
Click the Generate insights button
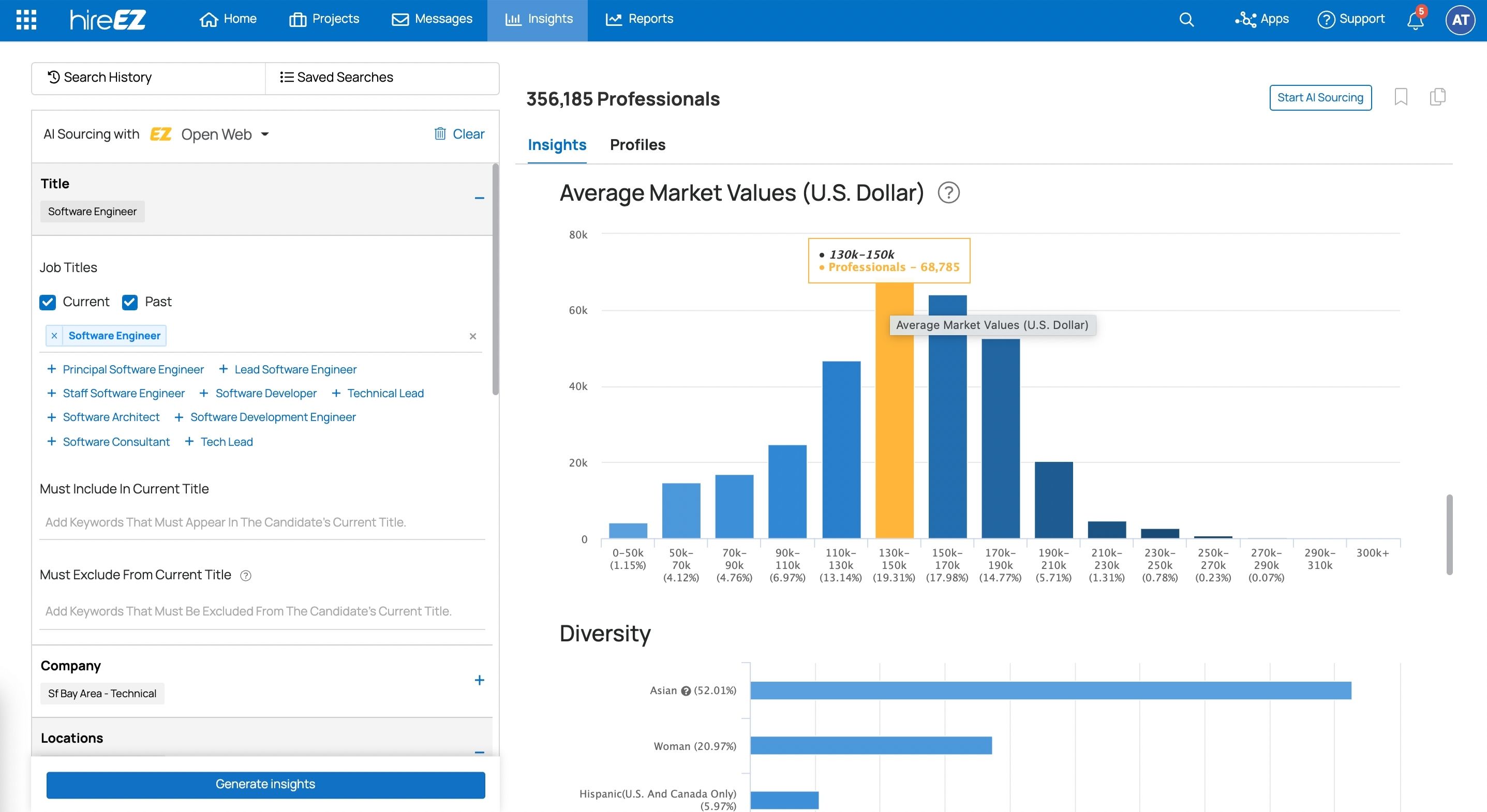(x=265, y=784)
